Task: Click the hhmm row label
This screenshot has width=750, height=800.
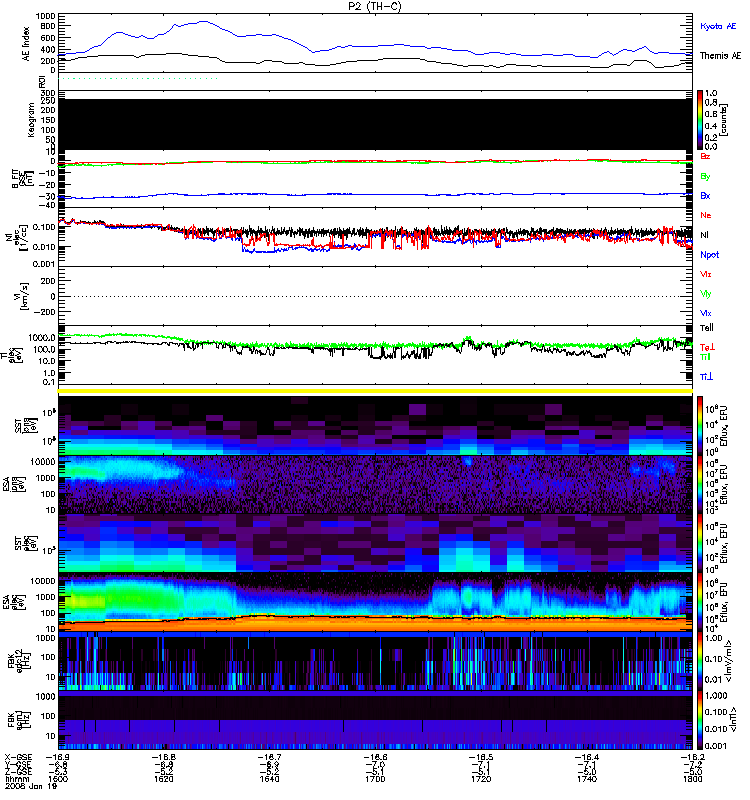Action: (17, 779)
